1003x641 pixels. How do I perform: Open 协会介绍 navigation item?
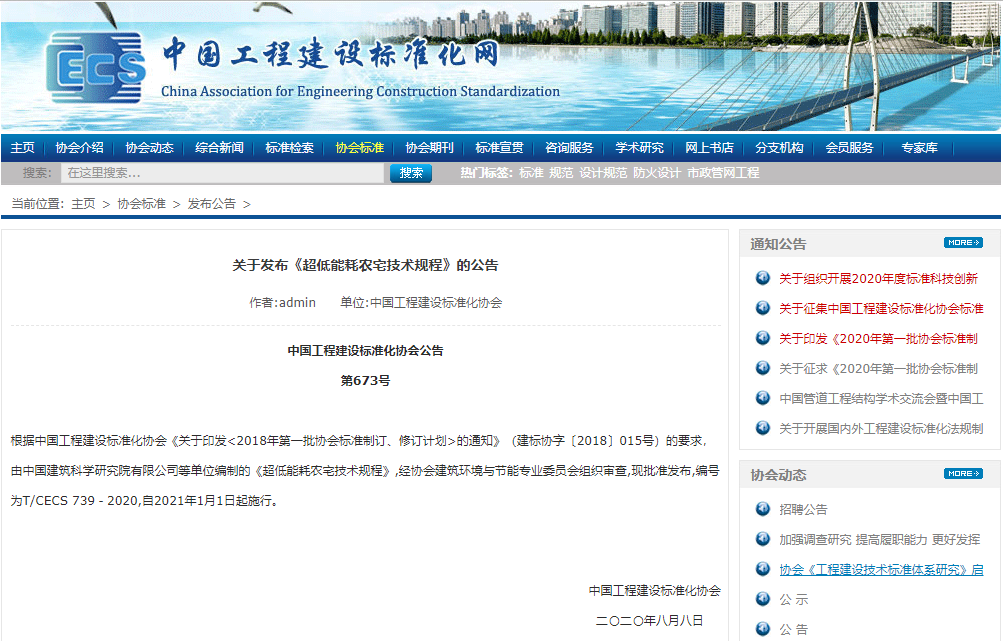[79, 148]
